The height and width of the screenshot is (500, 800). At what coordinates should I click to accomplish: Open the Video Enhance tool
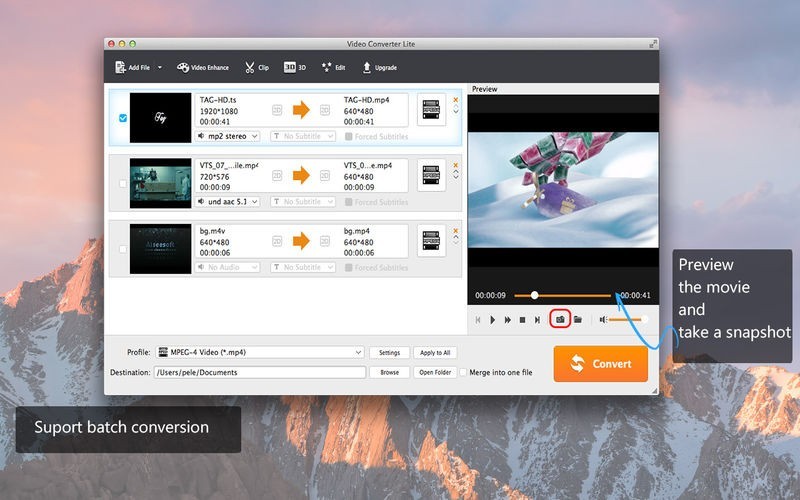[203, 68]
